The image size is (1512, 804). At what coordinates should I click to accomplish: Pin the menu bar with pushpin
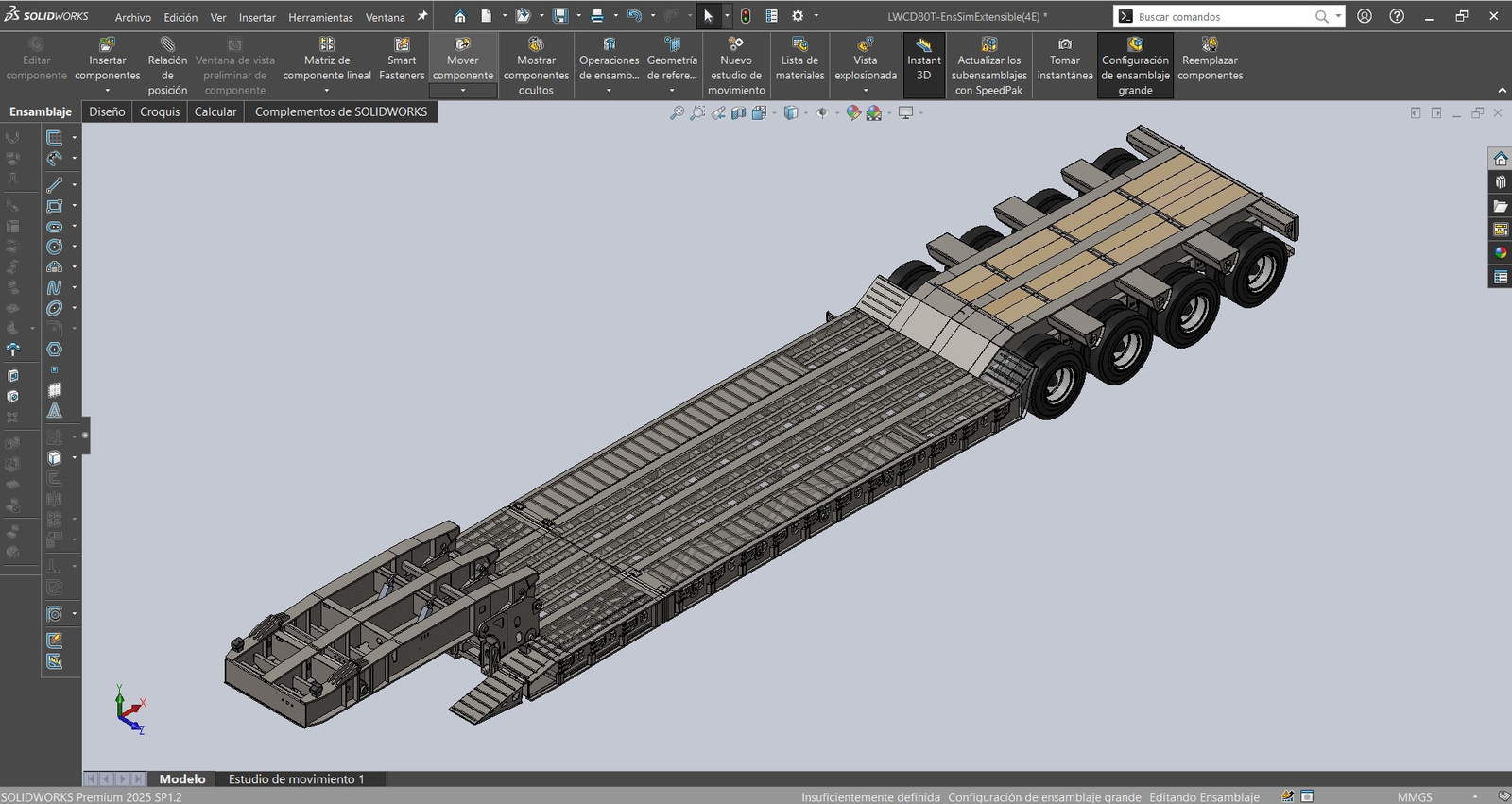(x=422, y=16)
